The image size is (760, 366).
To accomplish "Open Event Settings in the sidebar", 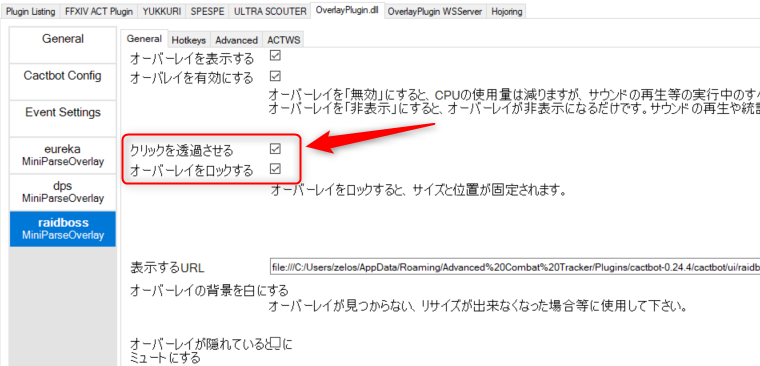I will coord(63,118).
